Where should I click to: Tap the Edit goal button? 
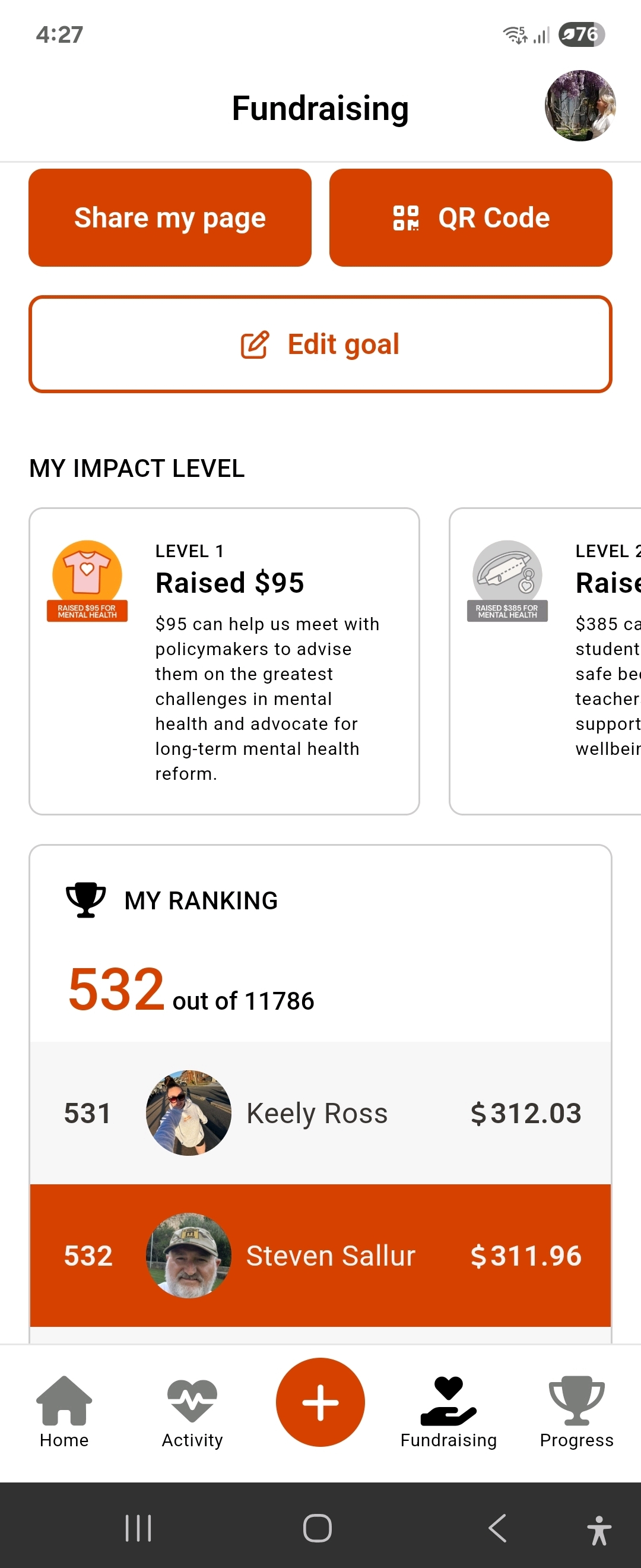point(320,344)
